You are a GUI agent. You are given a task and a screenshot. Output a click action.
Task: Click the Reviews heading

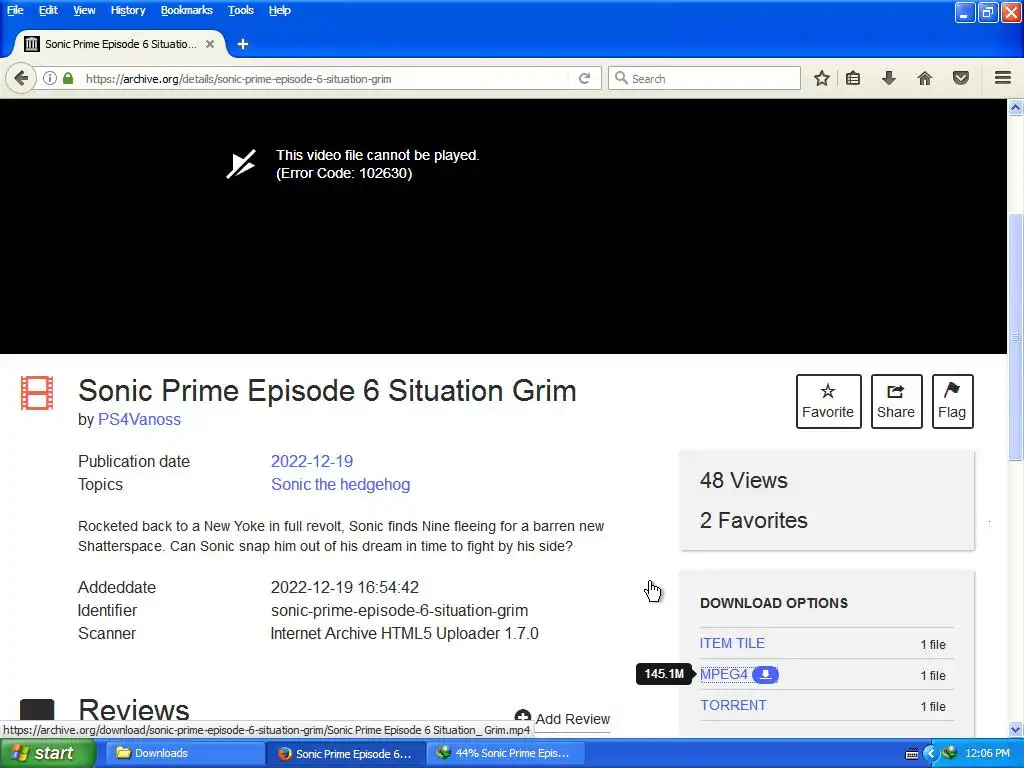tap(134, 711)
